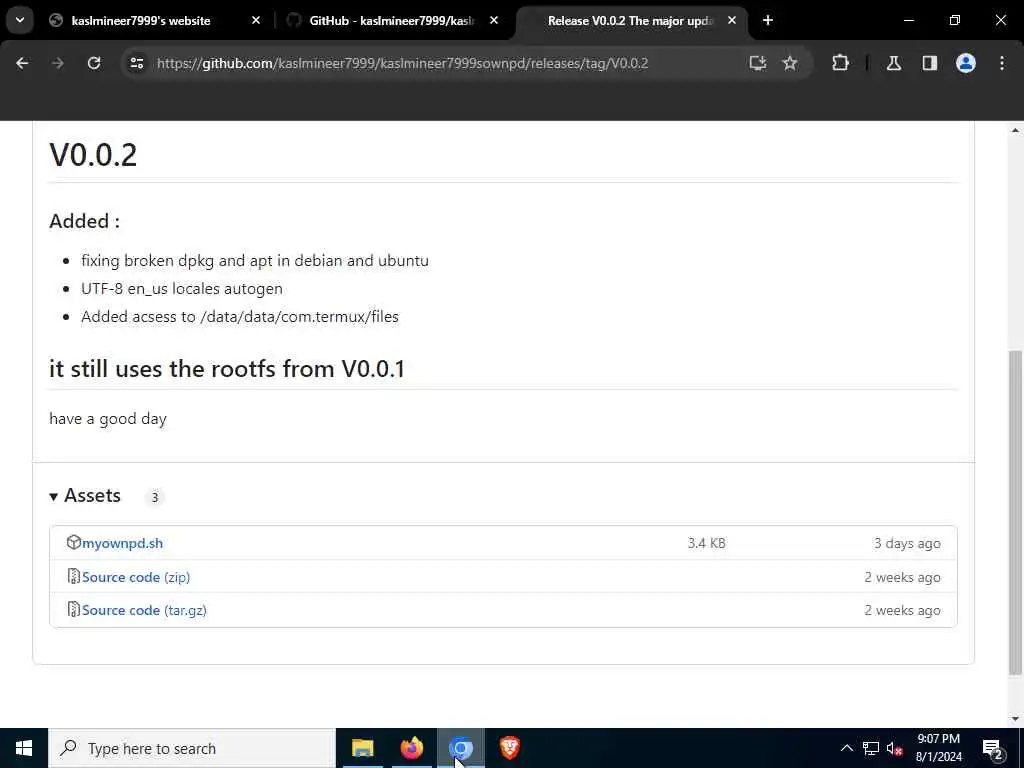Open Chrome from the taskbar
1024x768 pixels.
(460, 748)
